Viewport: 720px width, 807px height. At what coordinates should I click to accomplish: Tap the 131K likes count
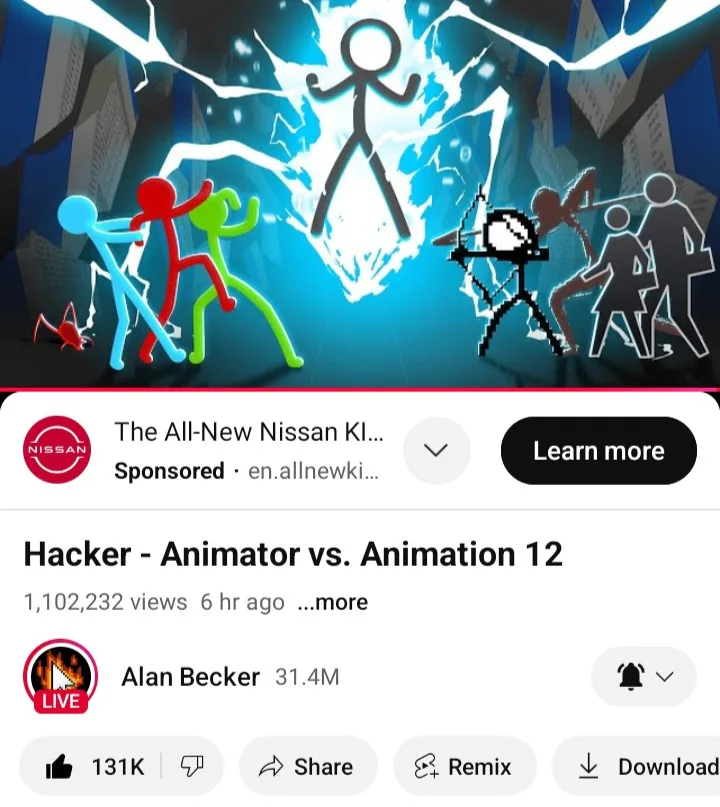coord(118,766)
